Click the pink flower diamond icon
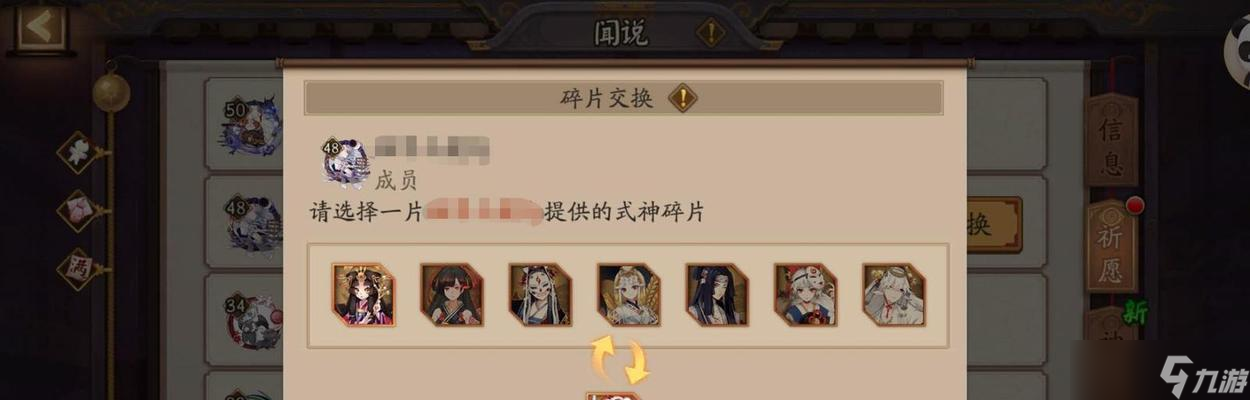 tap(80, 210)
